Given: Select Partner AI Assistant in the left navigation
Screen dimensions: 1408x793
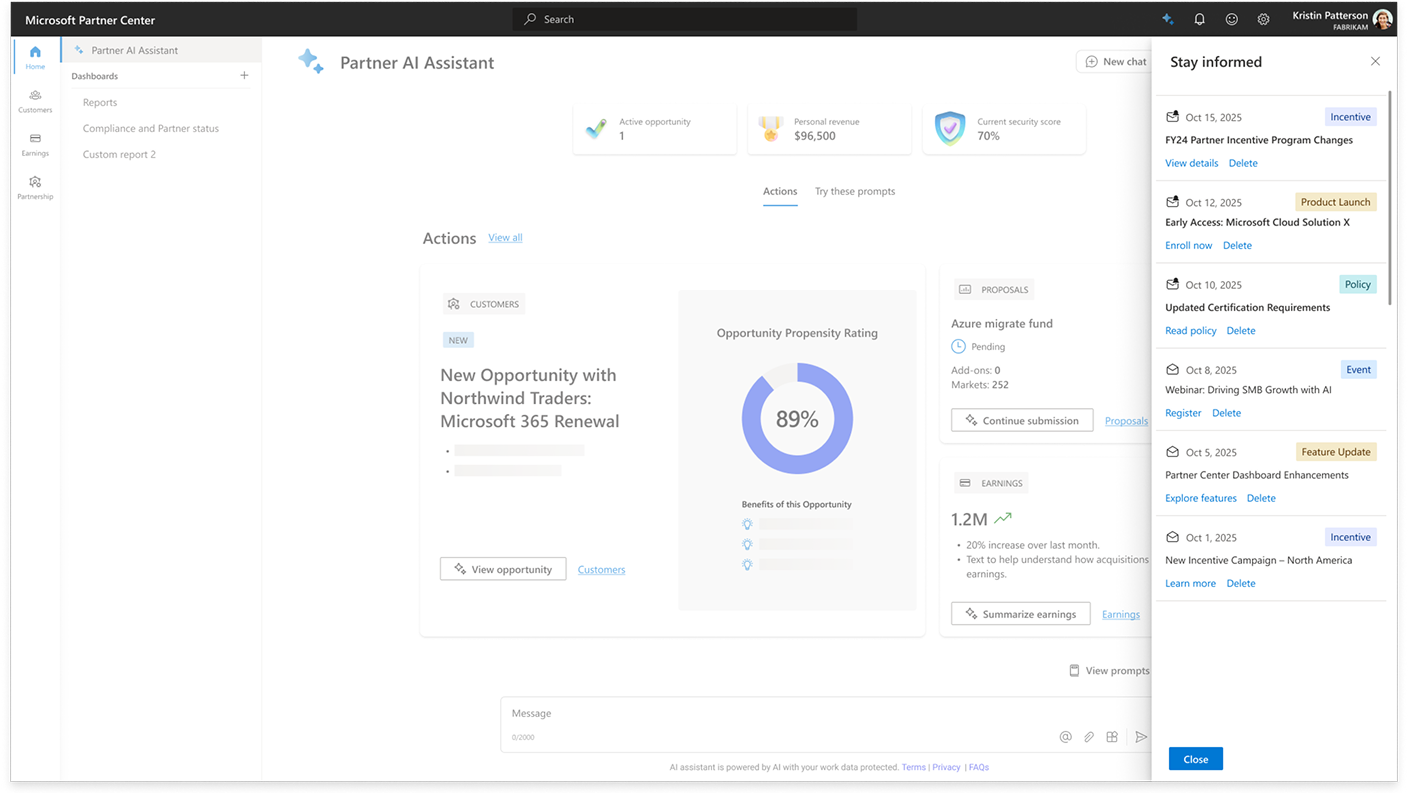Looking at the screenshot, I should (161, 50).
